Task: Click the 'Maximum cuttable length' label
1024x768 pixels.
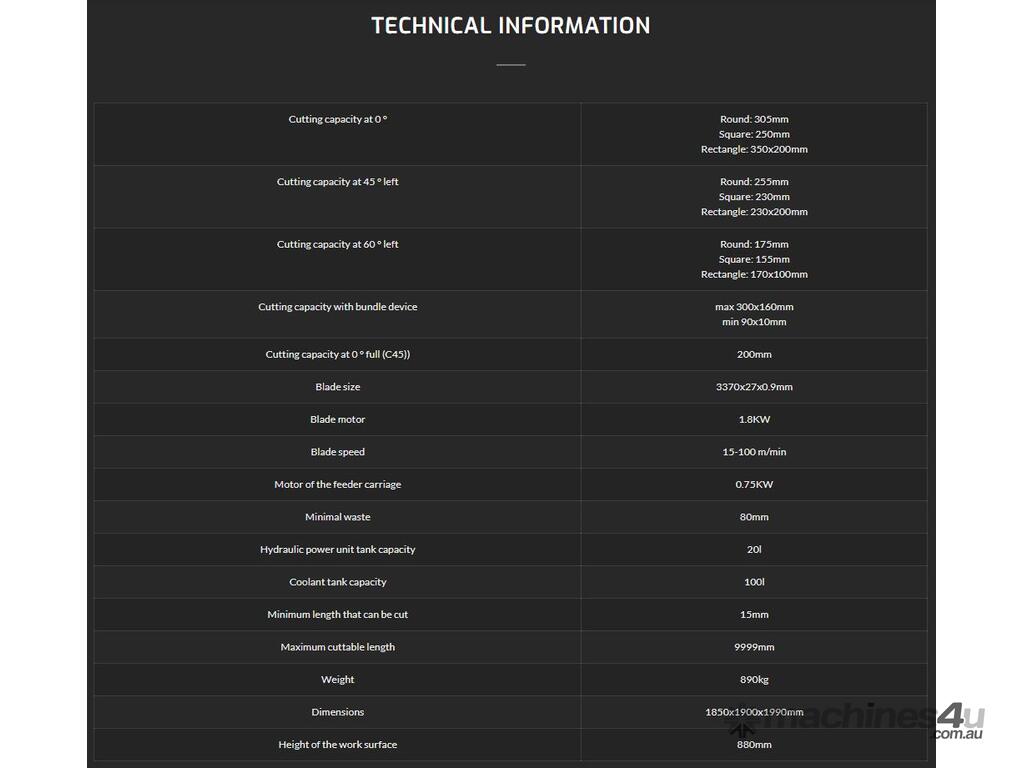Action: (x=338, y=647)
